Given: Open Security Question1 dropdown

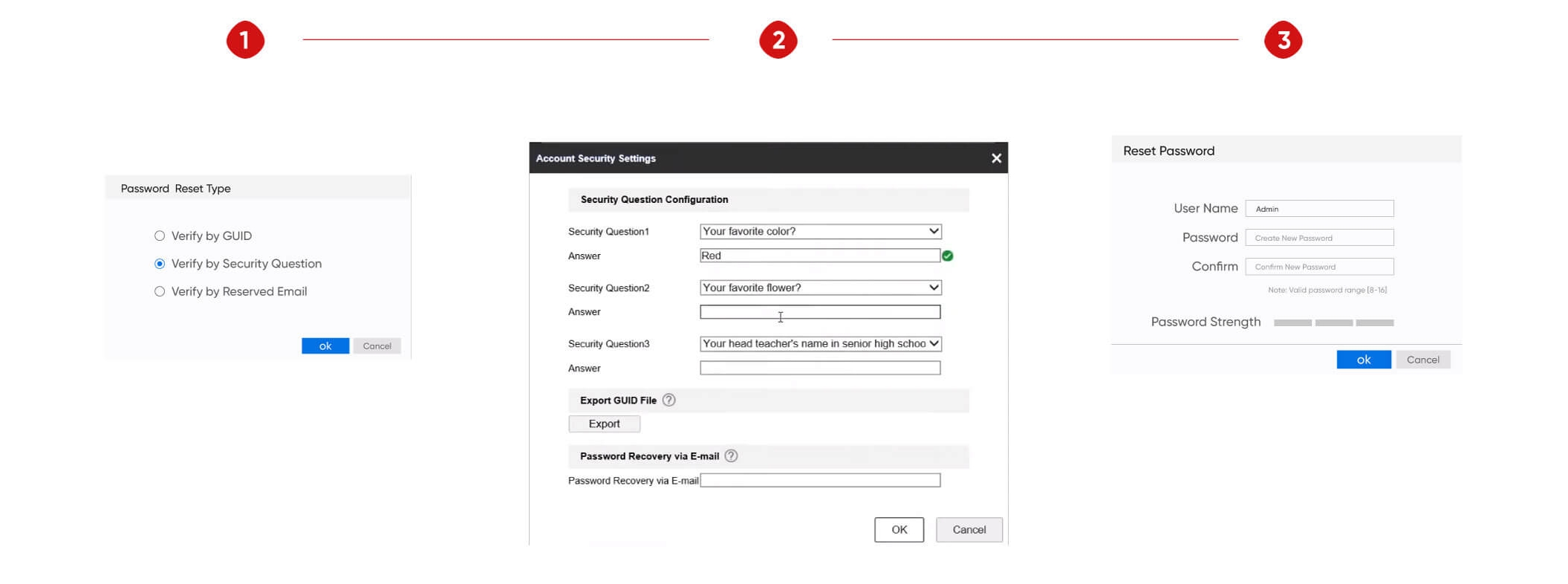Looking at the screenshot, I should (820, 231).
